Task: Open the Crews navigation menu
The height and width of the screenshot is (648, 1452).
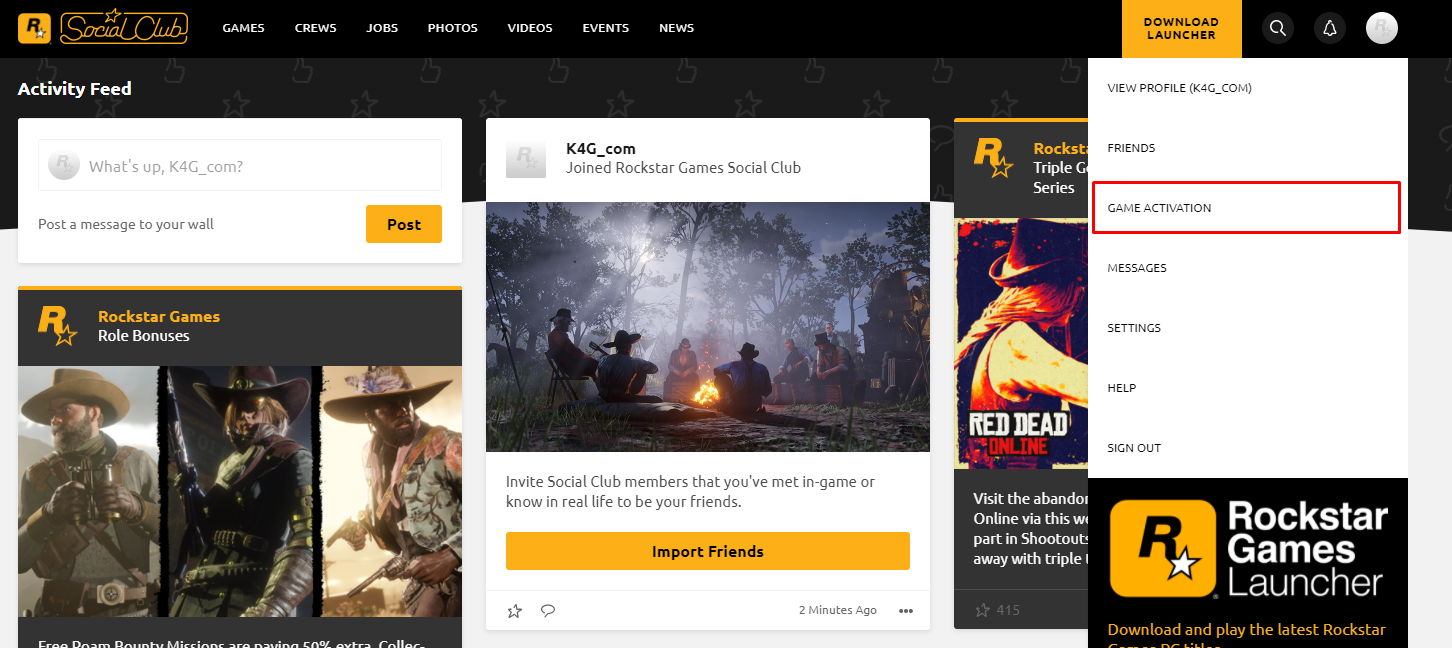Action: click(315, 28)
